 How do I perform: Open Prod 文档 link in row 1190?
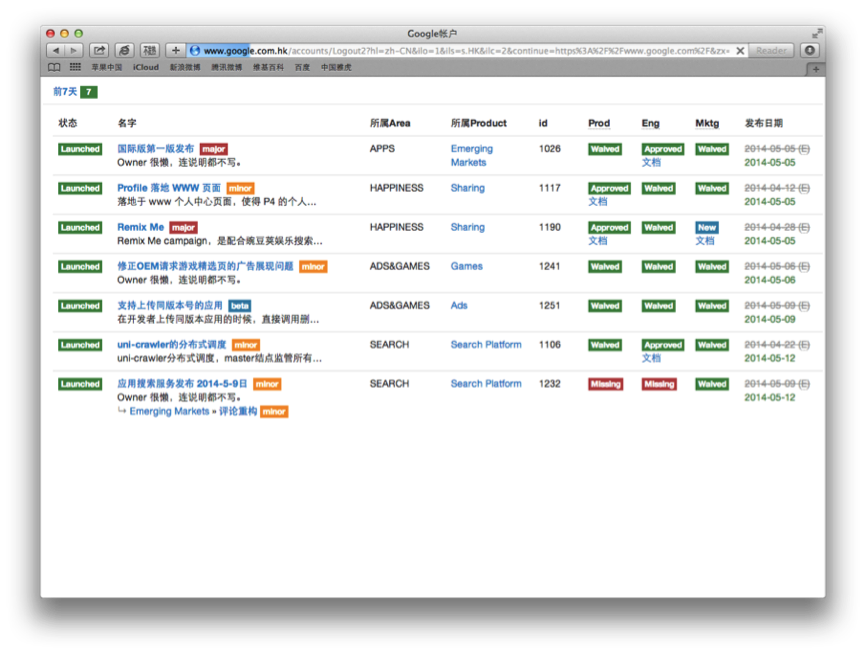click(597, 241)
